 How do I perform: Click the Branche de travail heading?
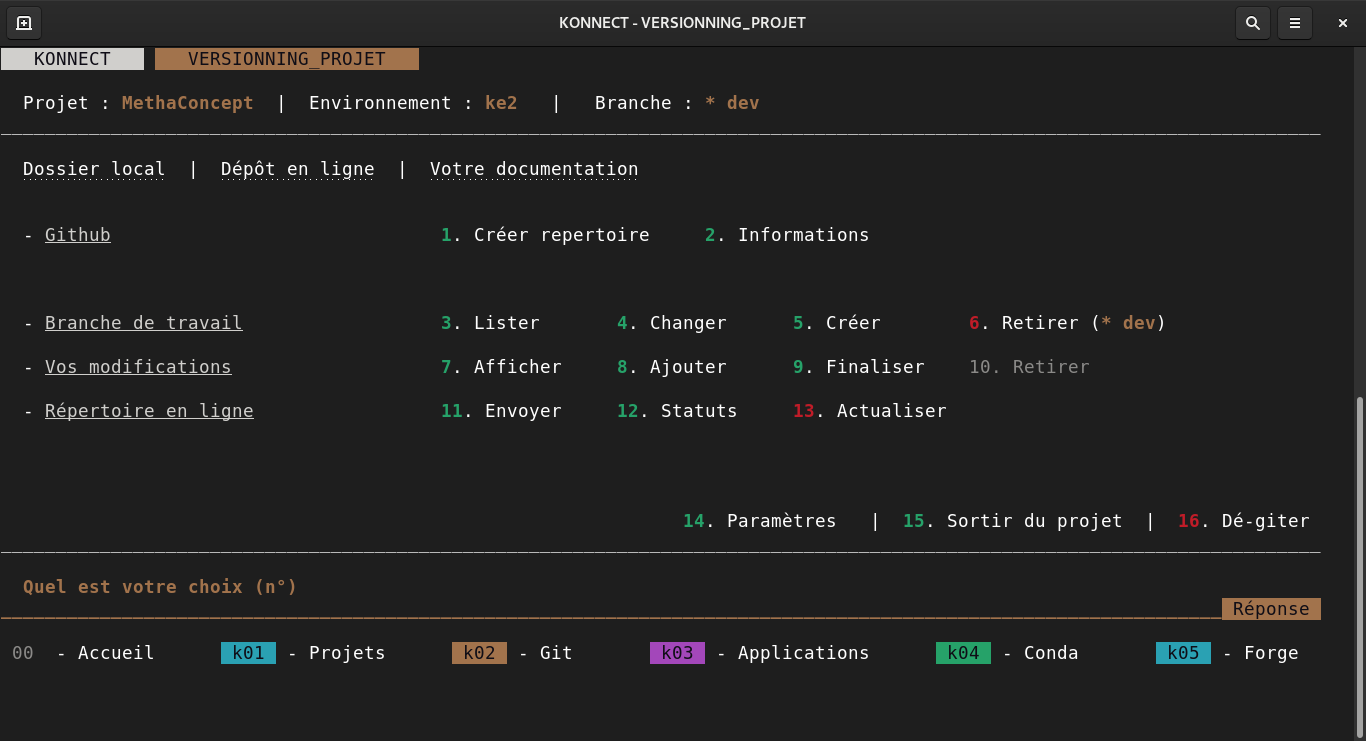tap(144, 323)
